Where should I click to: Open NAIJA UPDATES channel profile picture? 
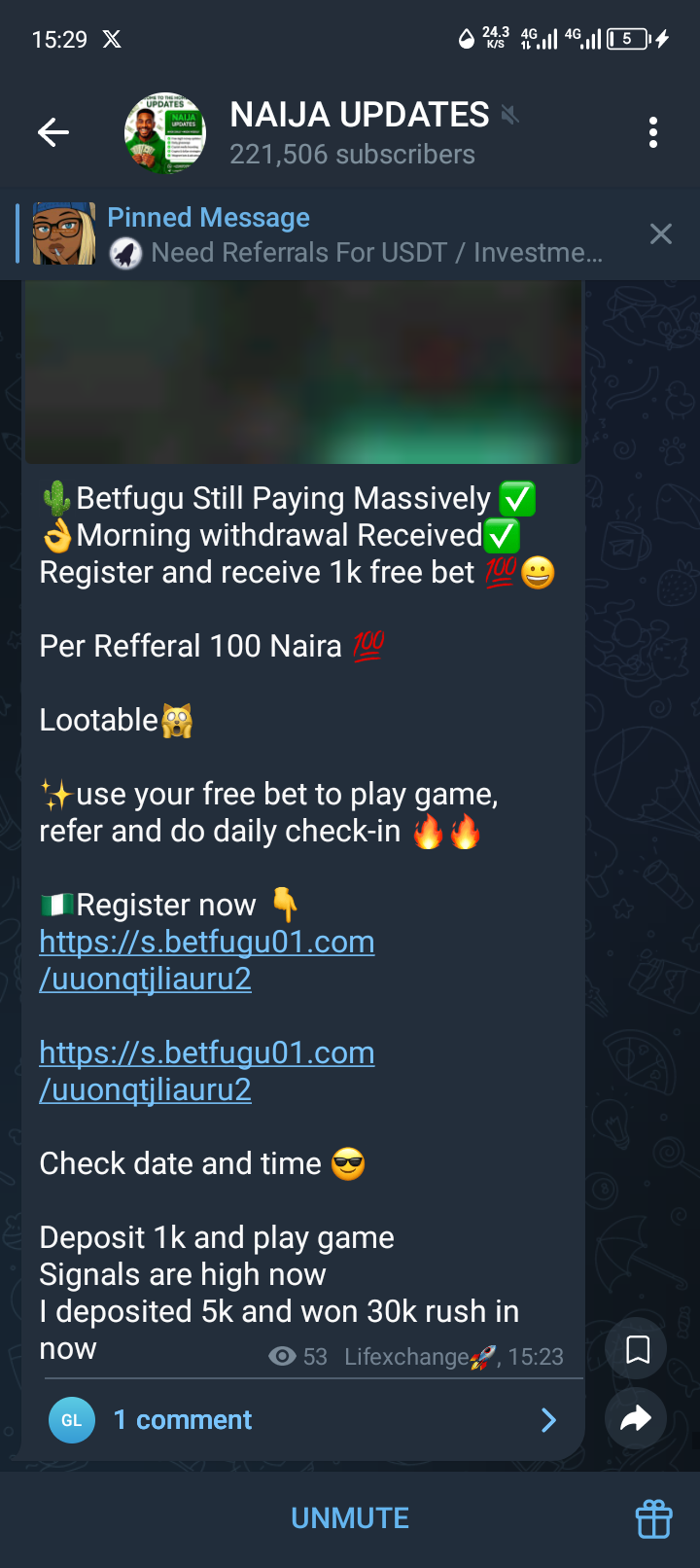pos(165,133)
